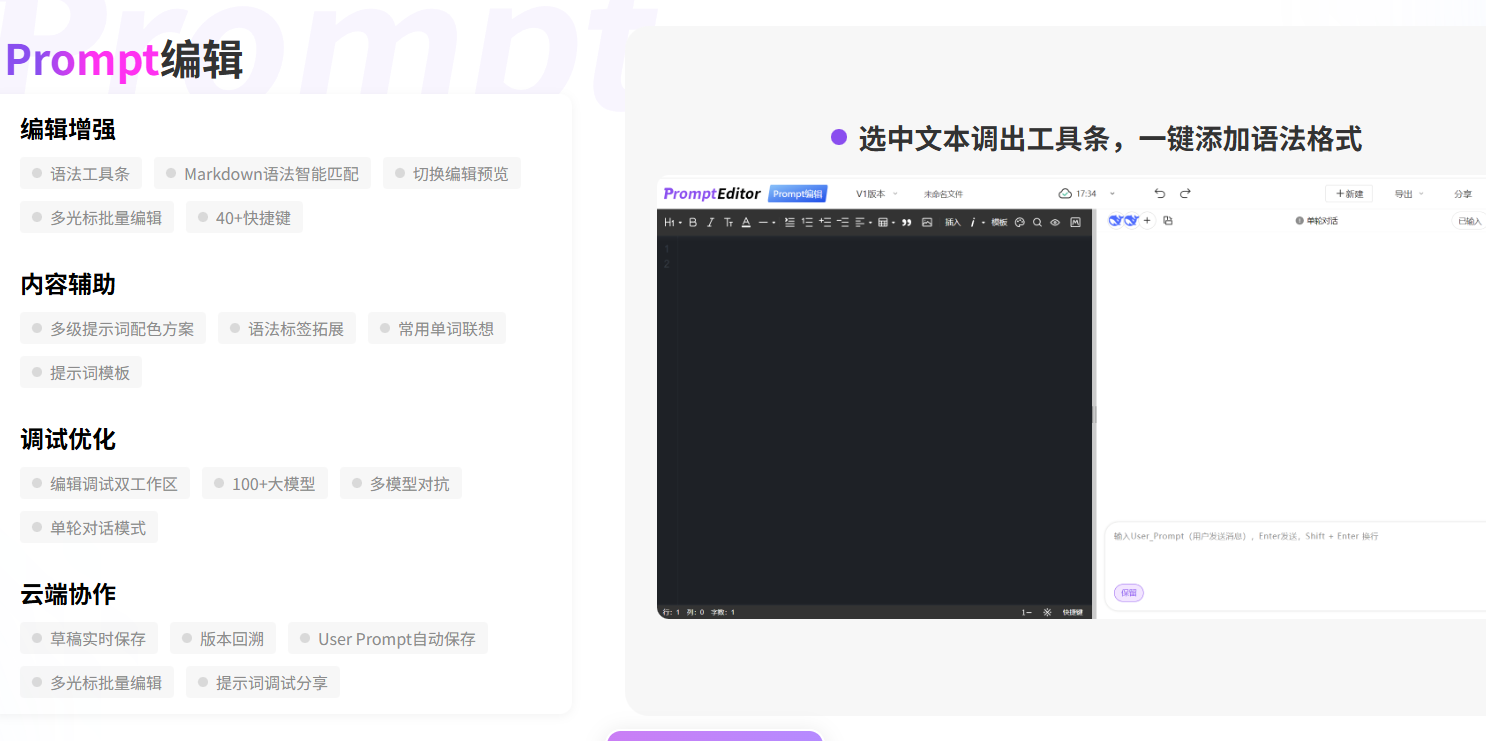Toggle editor preview with the eye icon
Screen dimensions: 1486x741
coord(1055,222)
